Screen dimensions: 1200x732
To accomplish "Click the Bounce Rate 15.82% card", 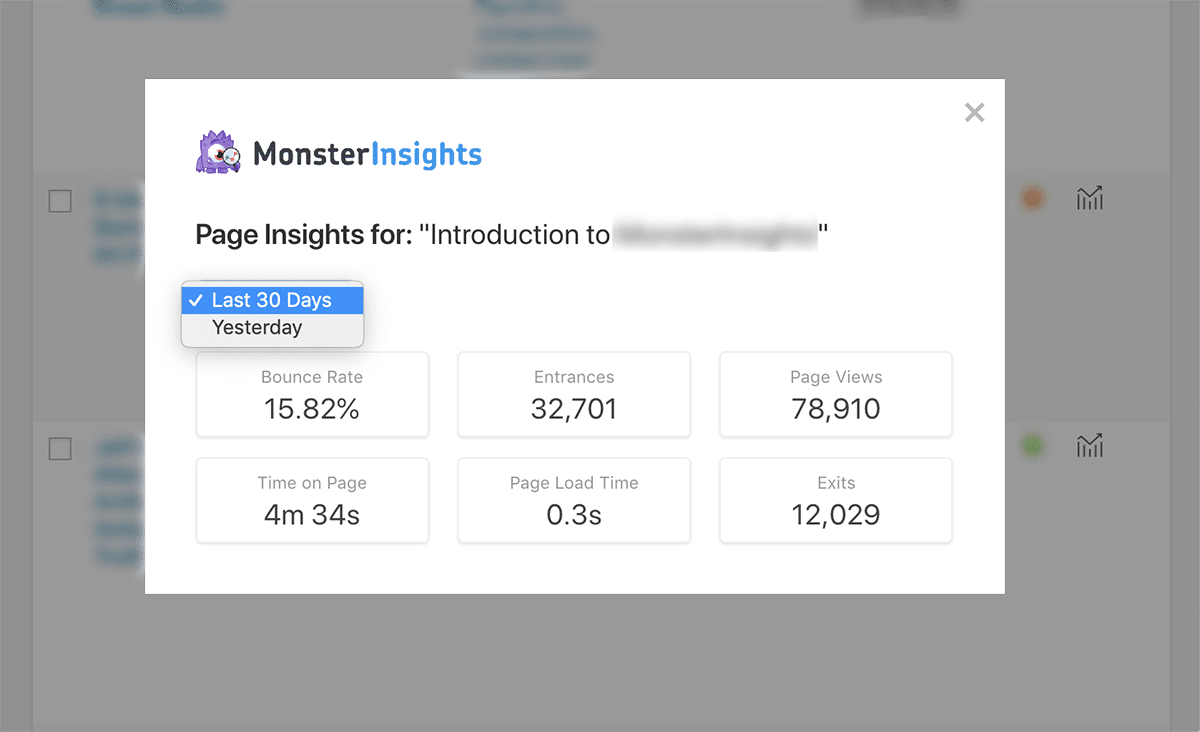I will pos(312,394).
